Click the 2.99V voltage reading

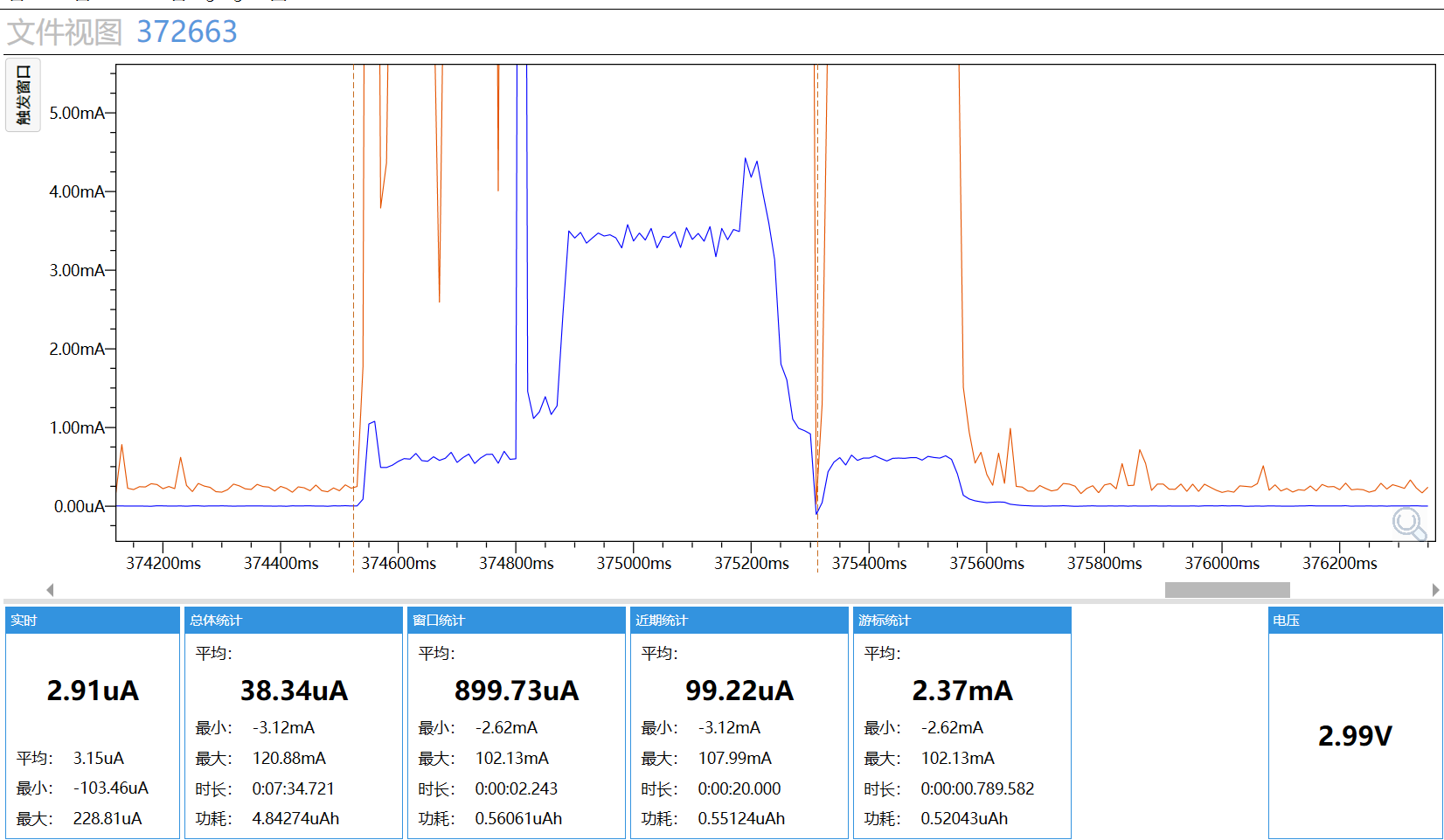tap(1355, 736)
